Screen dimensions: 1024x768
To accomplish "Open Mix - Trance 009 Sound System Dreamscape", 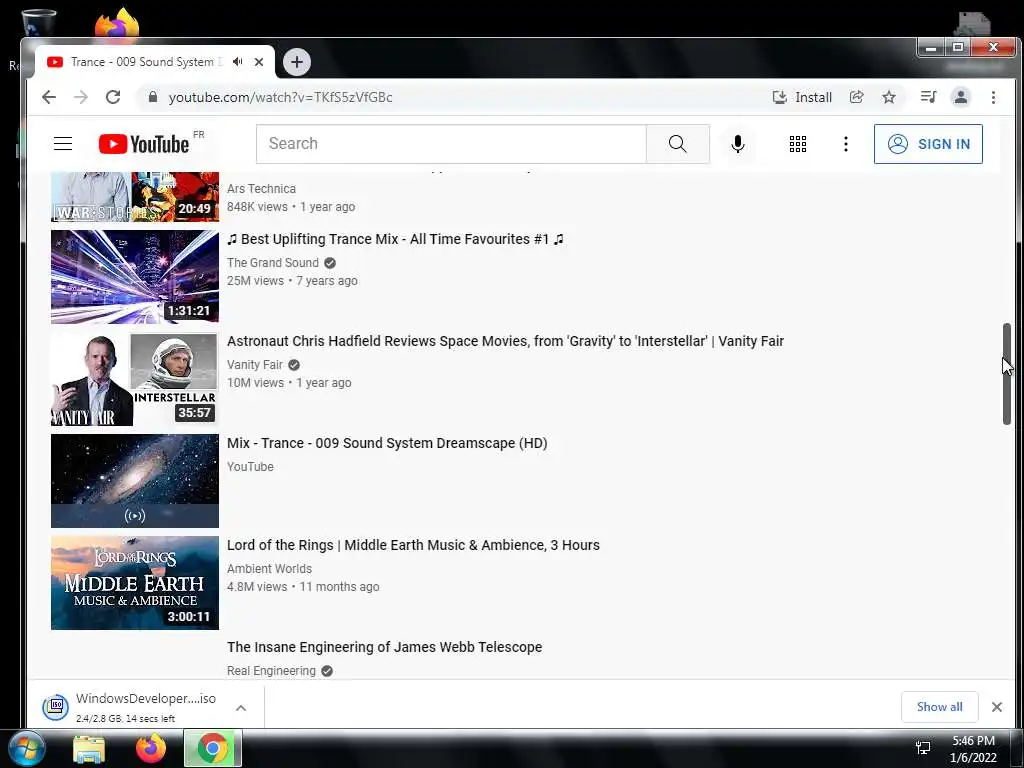I will pos(387,443).
